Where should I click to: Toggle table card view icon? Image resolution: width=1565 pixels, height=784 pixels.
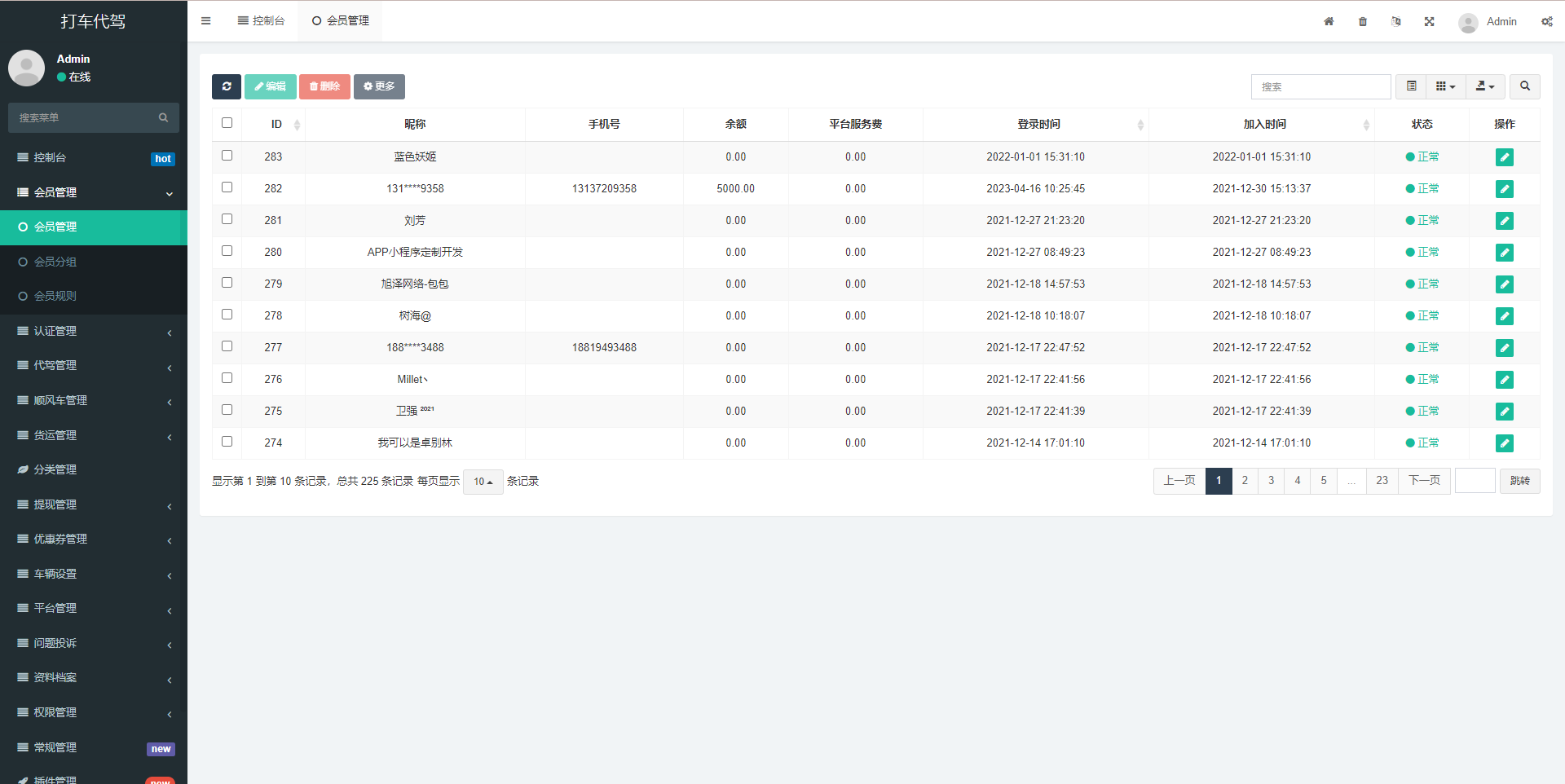pos(1411,86)
